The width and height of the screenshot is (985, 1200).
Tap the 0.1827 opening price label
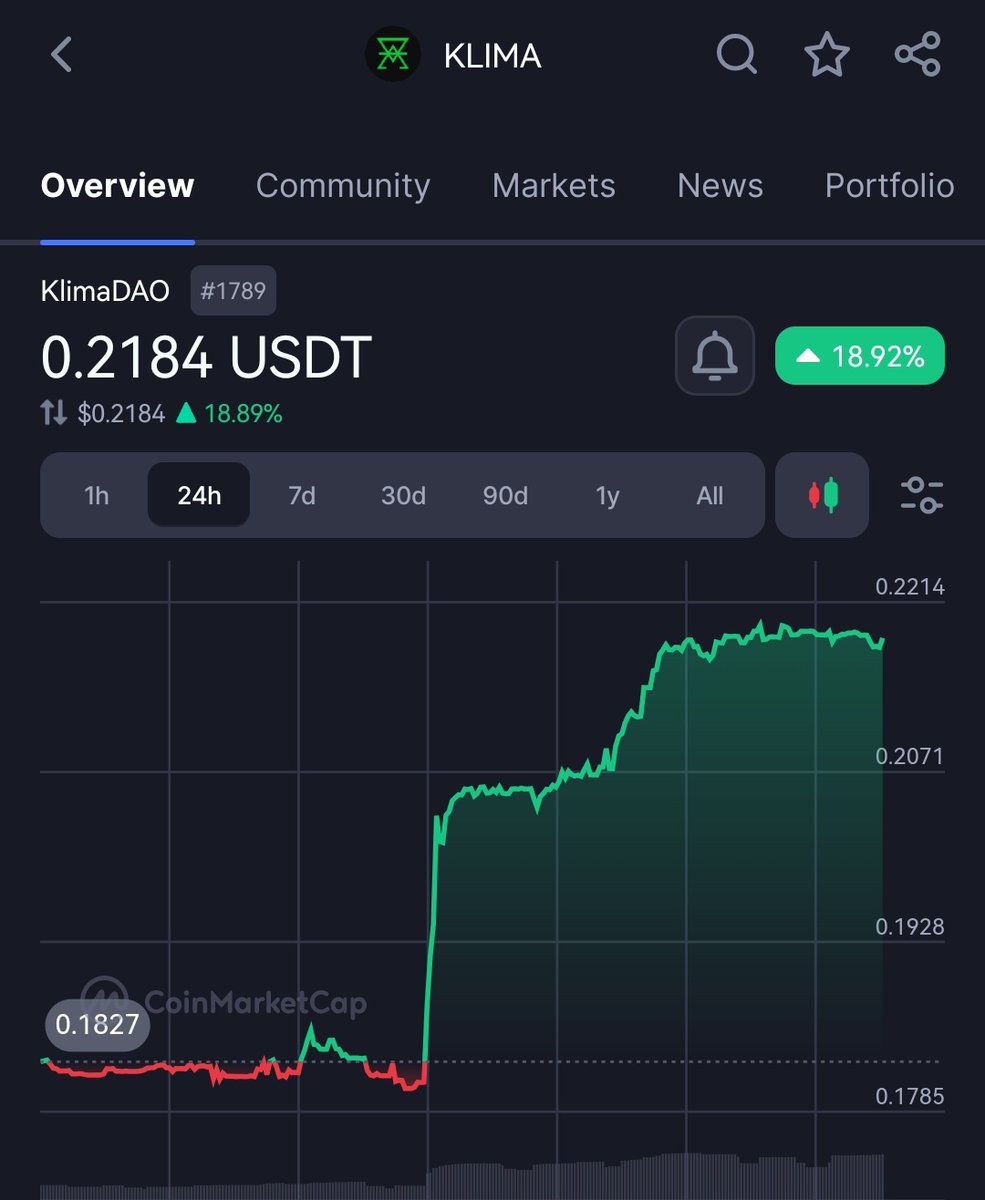(97, 1025)
